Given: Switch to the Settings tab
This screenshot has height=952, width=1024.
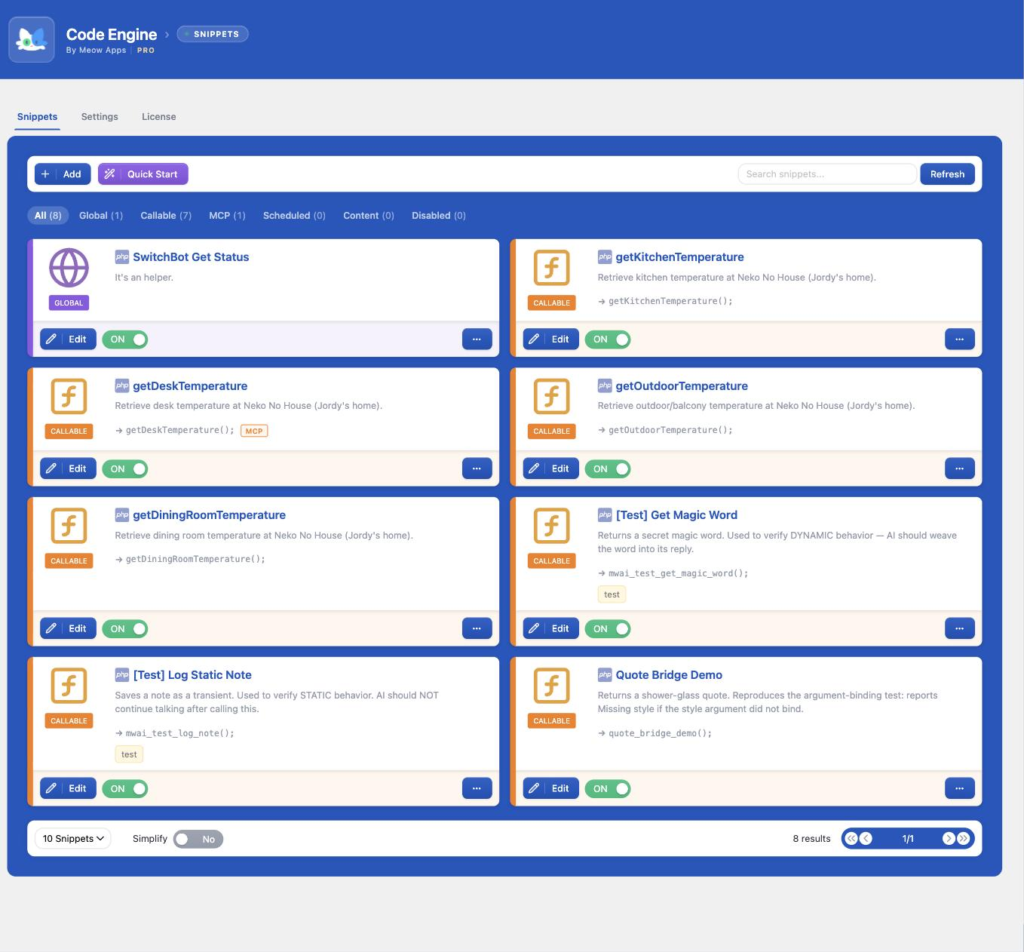Looking at the screenshot, I should click(x=99, y=116).
